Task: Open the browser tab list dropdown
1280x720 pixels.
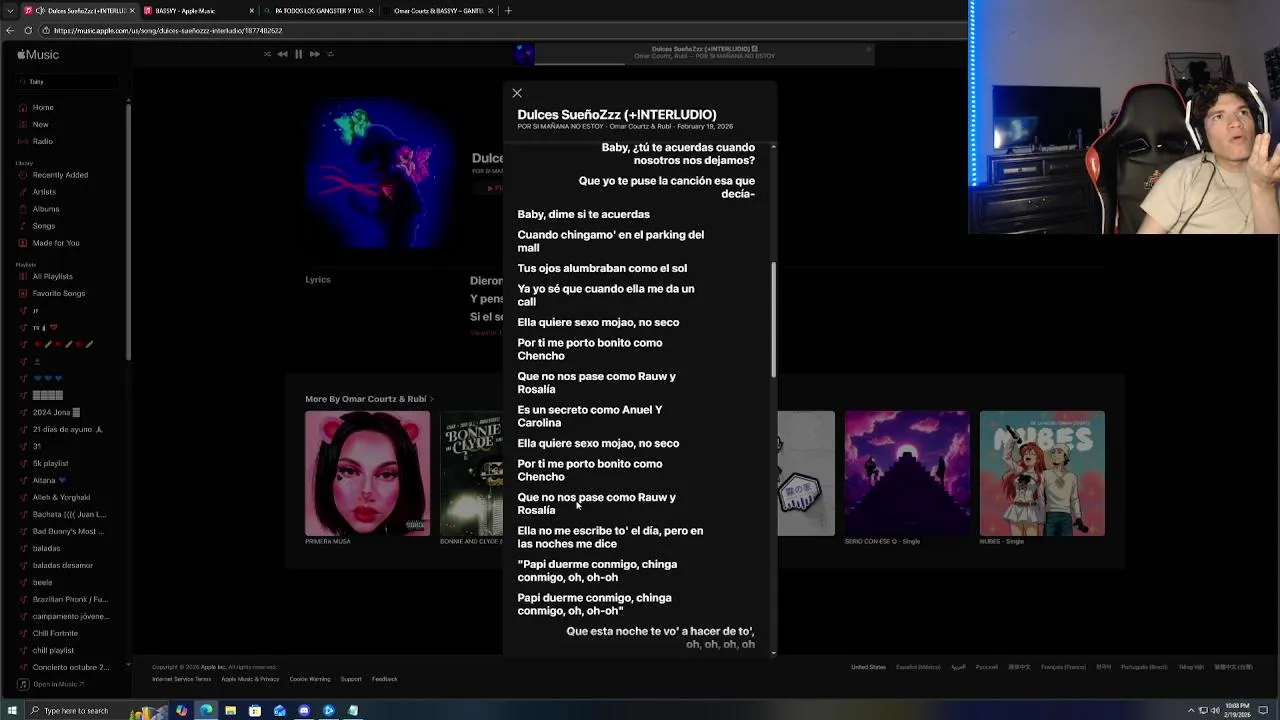Action: (x=9, y=11)
